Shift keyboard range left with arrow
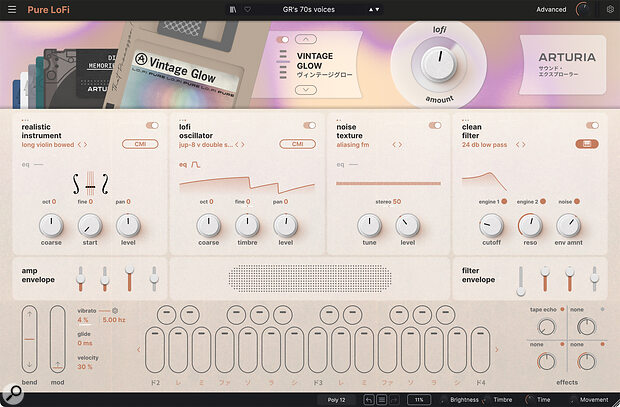 point(138,350)
